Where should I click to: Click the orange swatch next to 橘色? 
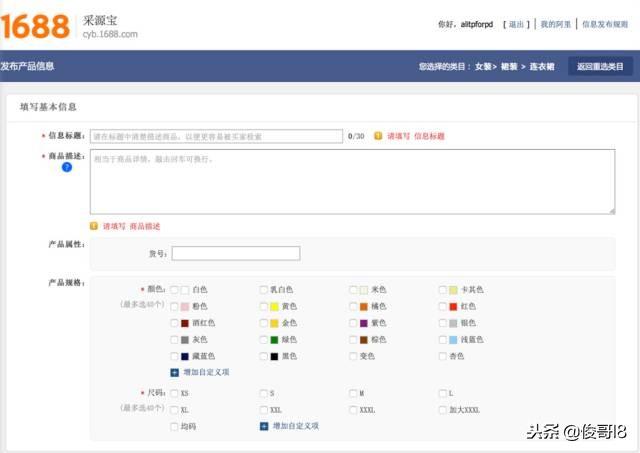(x=364, y=306)
